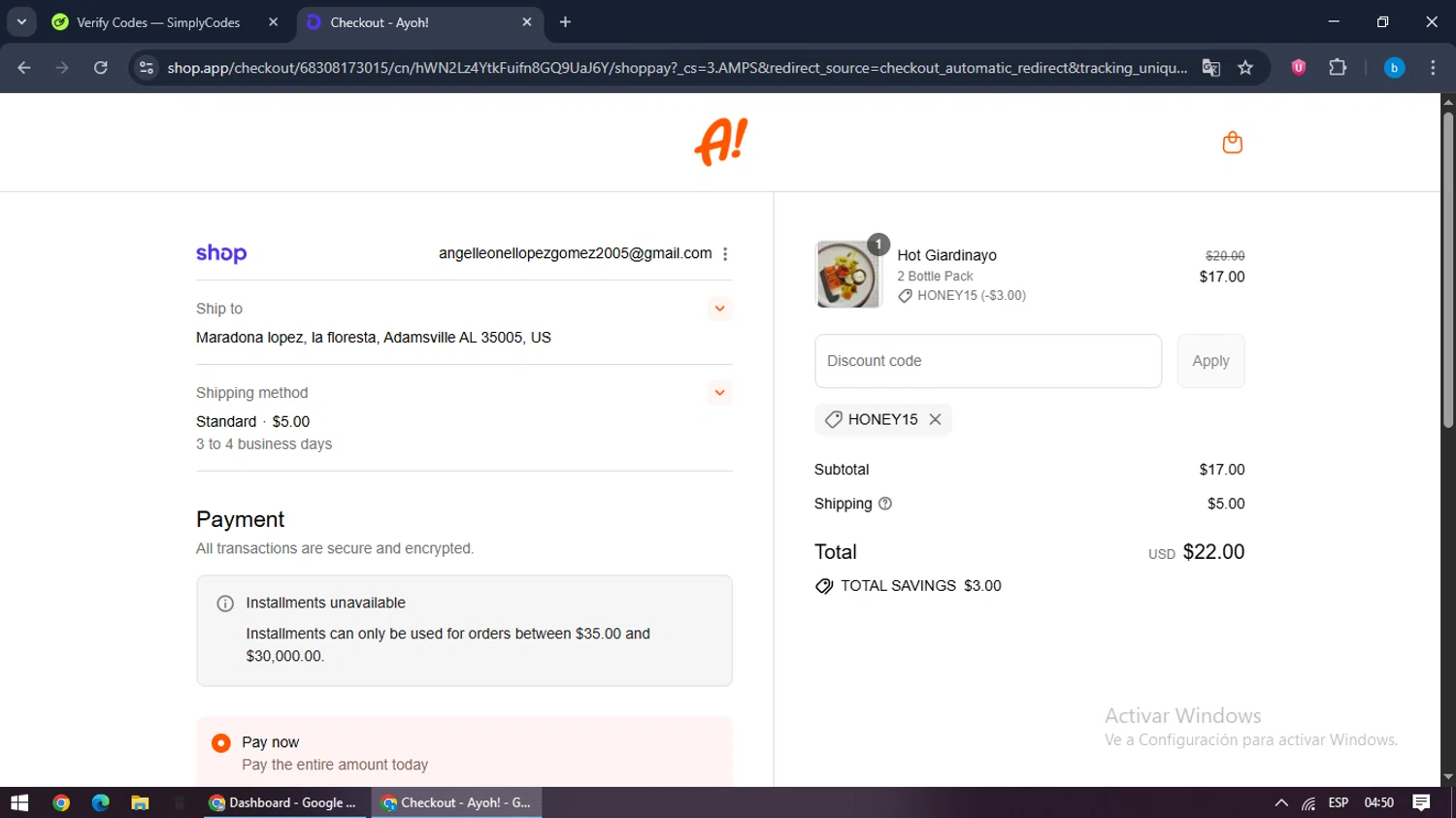Click the Hot Giardinayo product thumbnail
Viewport: 1456px width, 818px height.
tap(847, 275)
